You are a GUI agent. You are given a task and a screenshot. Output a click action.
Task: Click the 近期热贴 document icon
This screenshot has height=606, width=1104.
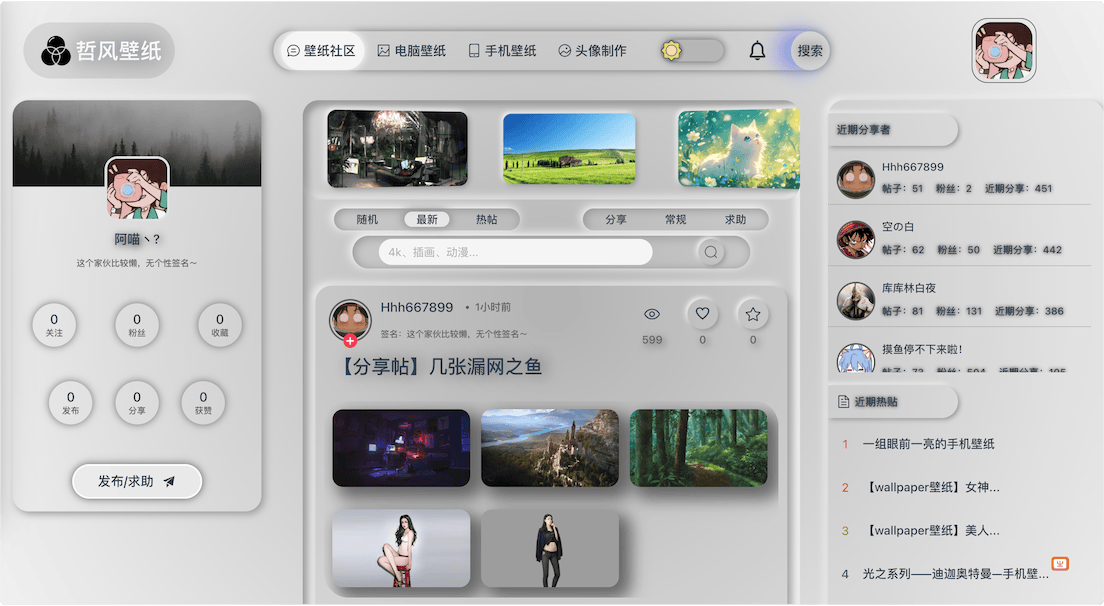pyautogui.click(x=845, y=402)
